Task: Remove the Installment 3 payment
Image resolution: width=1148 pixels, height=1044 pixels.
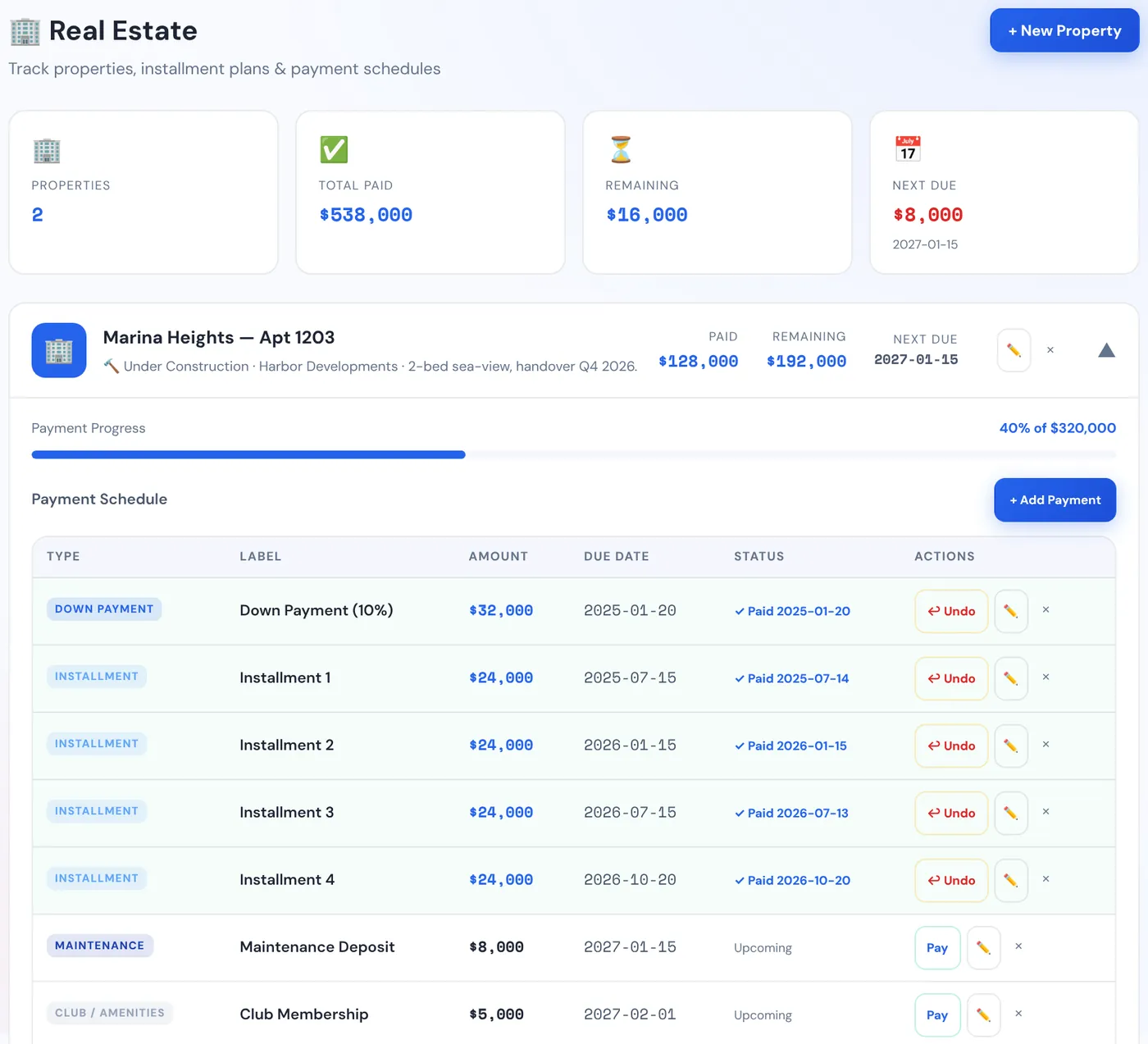Action: [x=1045, y=811]
